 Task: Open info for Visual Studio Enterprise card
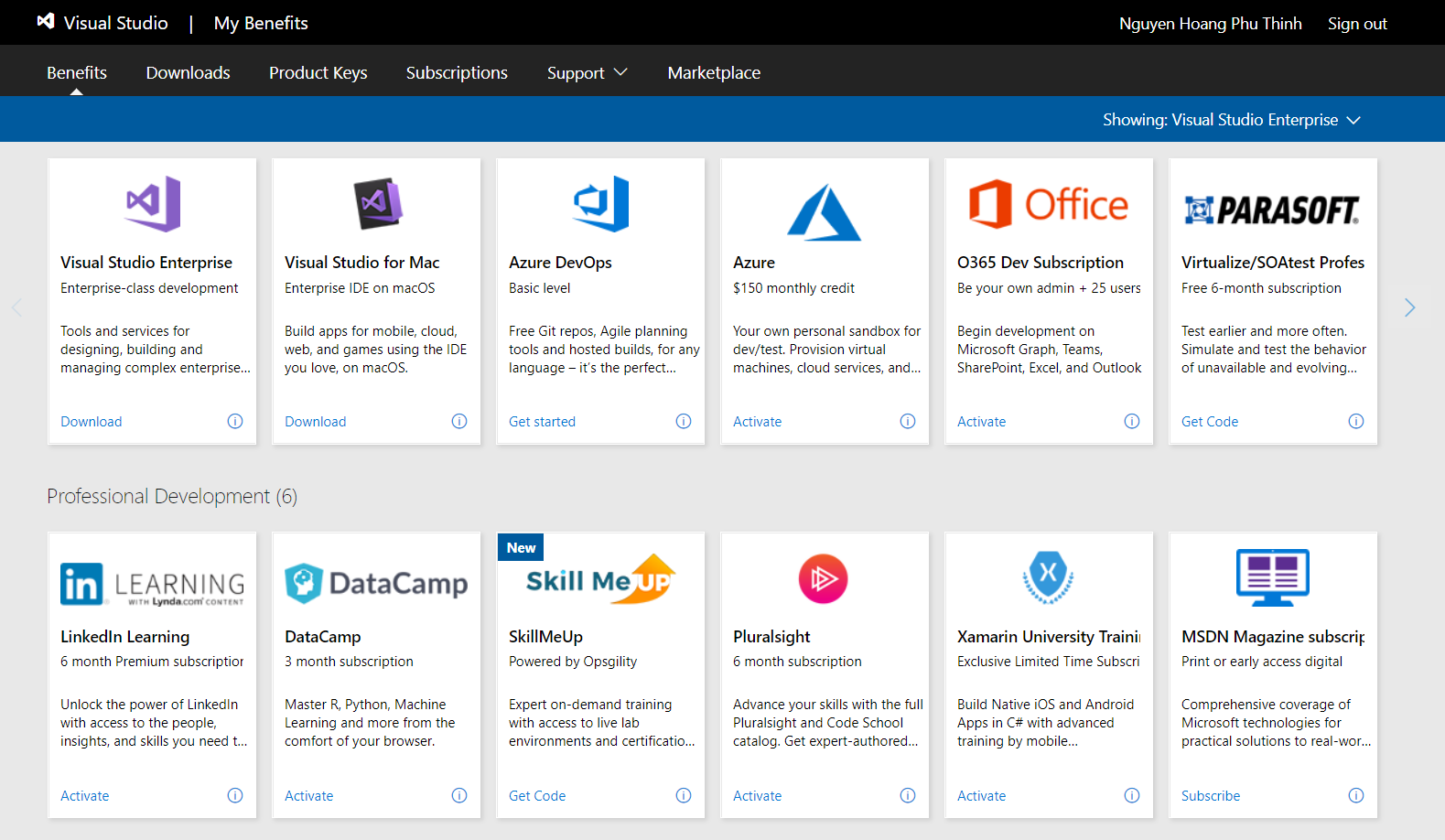tap(235, 421)
